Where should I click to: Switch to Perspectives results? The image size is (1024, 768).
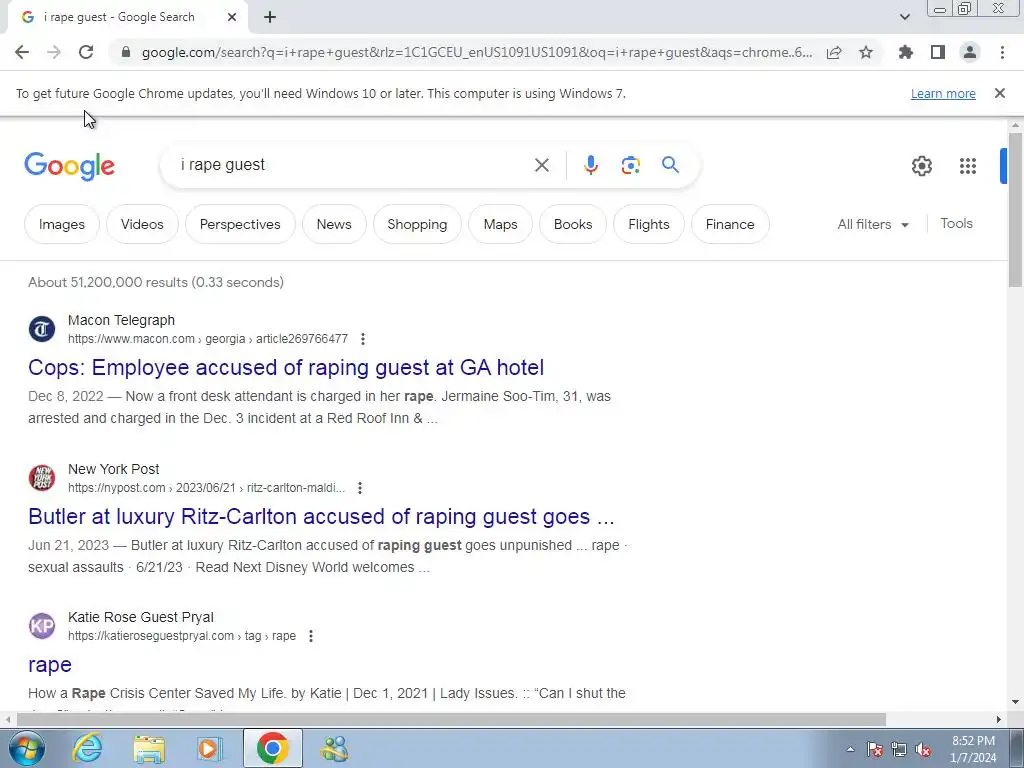(x=240, y=224)
